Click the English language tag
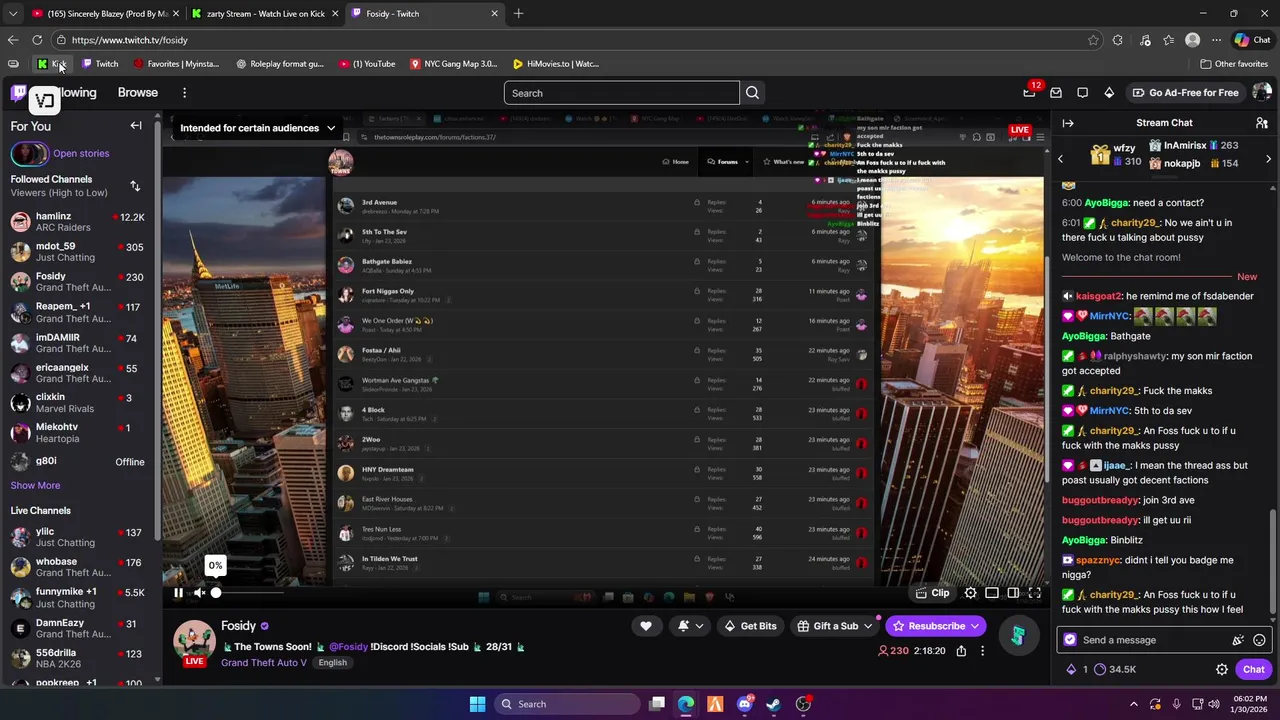This screenshot has width=1280, height=720. click(333, 663)
